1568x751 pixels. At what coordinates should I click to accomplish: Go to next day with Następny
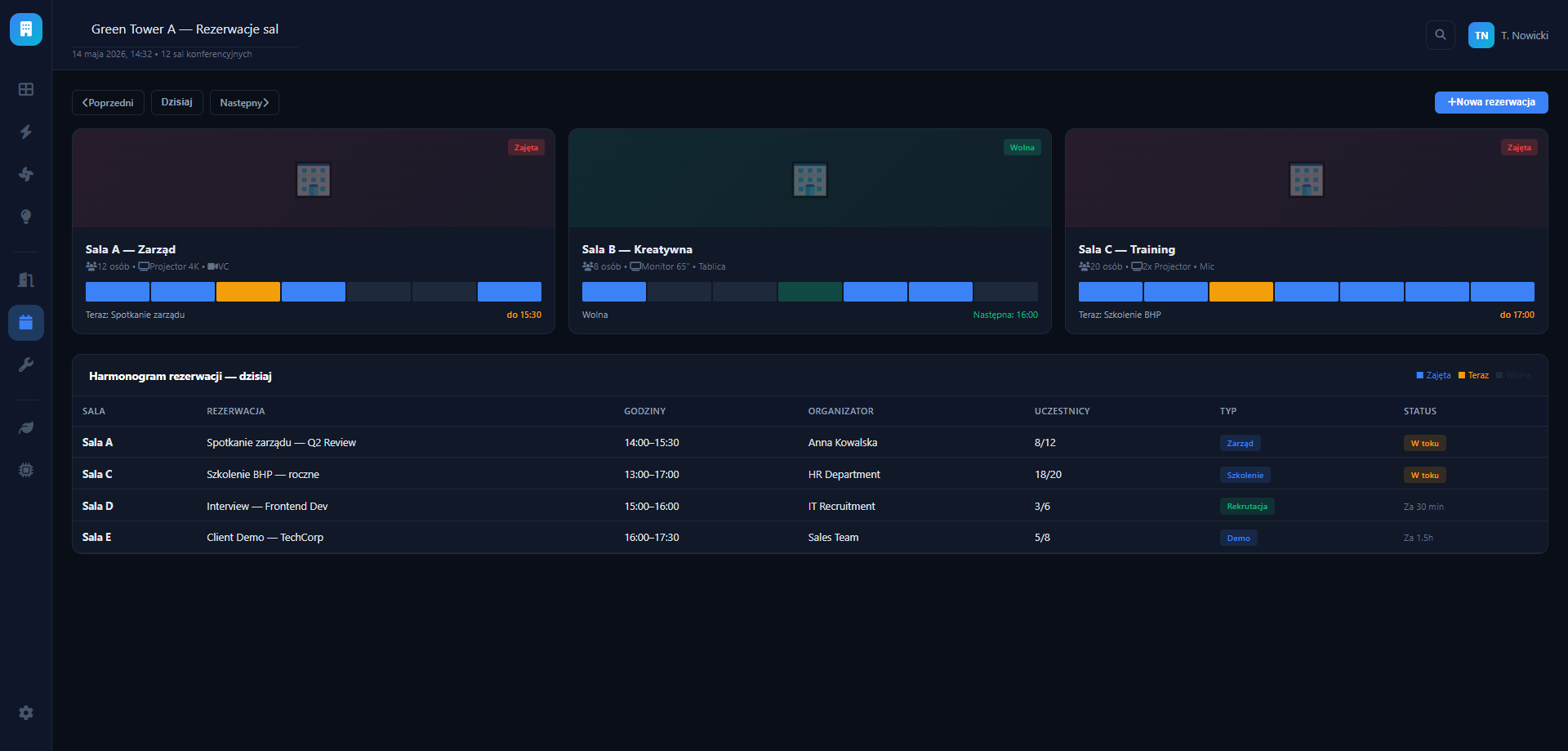pos(244,103)
